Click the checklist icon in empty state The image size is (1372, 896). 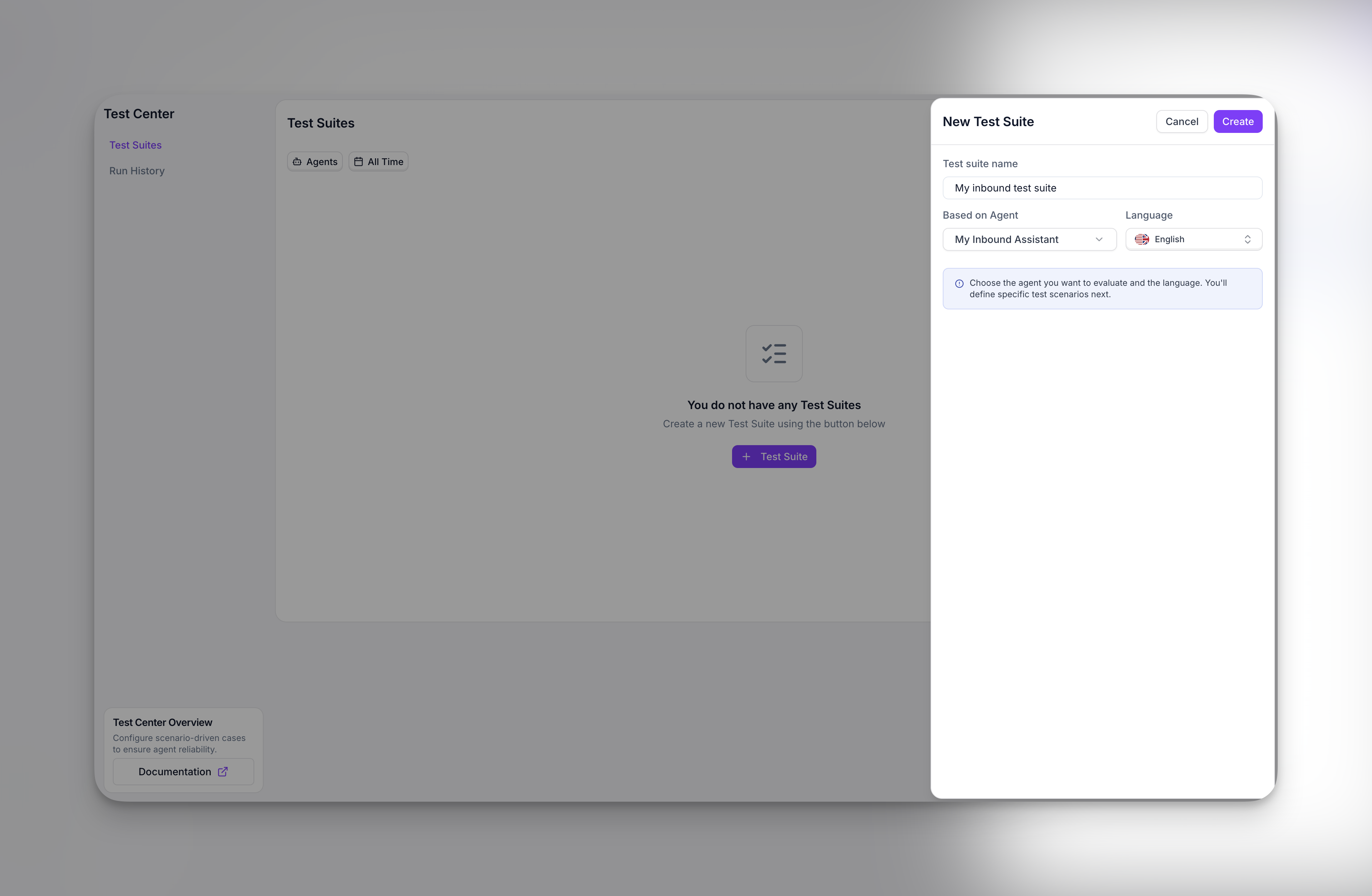pyautogui.click(x=773, y=353)
